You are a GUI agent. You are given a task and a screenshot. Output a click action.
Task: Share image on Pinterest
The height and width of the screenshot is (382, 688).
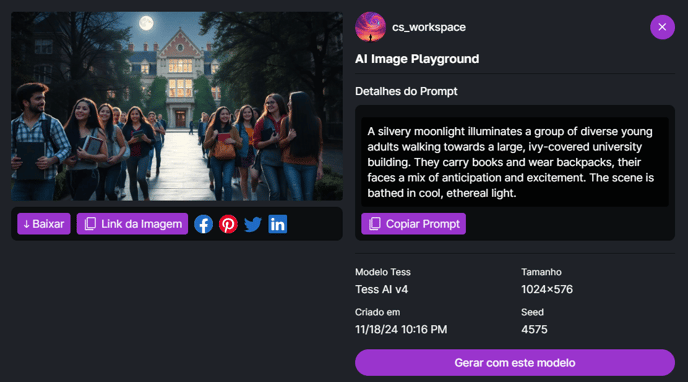click(228, 224)
